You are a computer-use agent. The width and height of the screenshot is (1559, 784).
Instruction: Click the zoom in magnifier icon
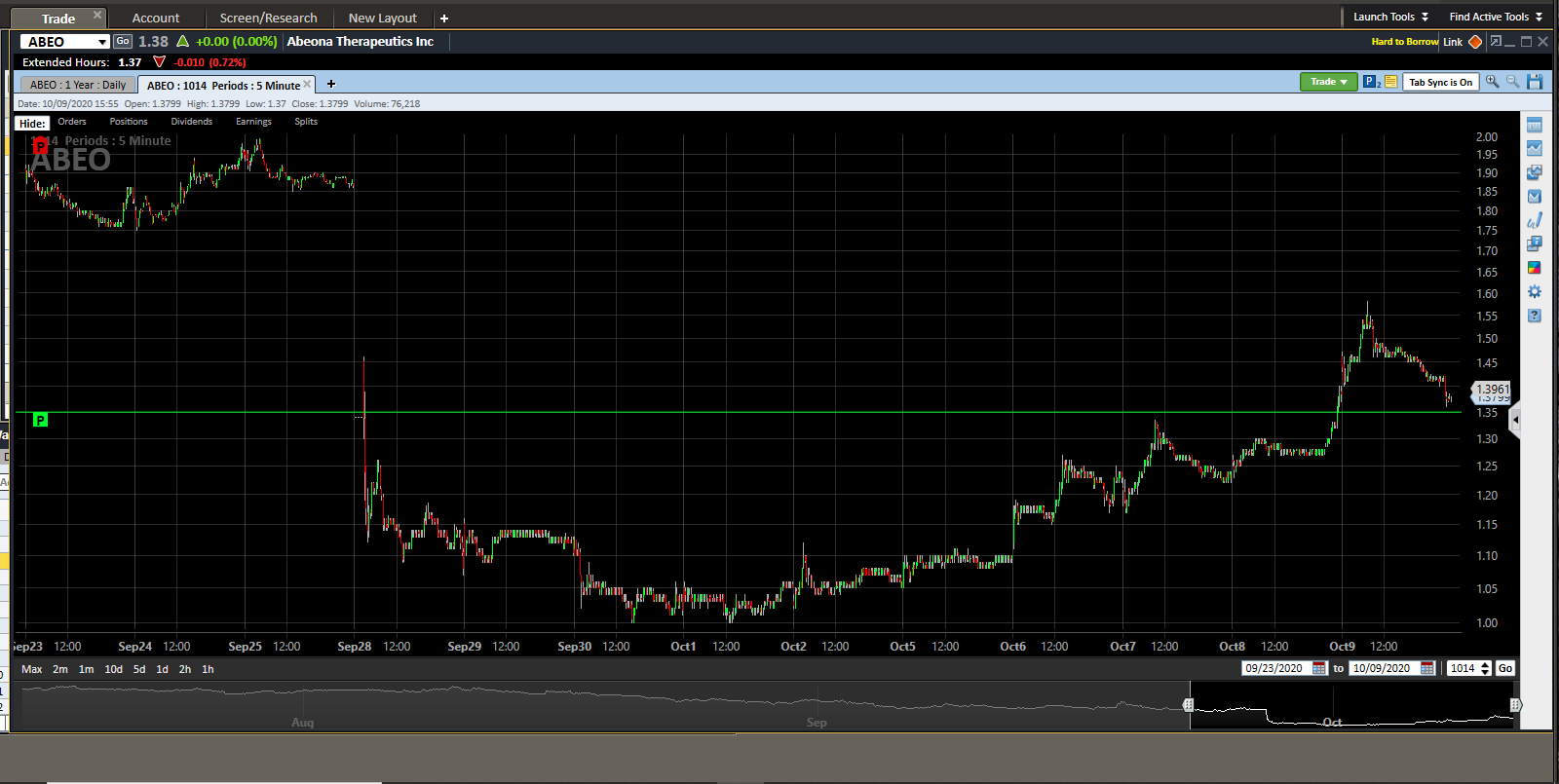coord(1492,82)
